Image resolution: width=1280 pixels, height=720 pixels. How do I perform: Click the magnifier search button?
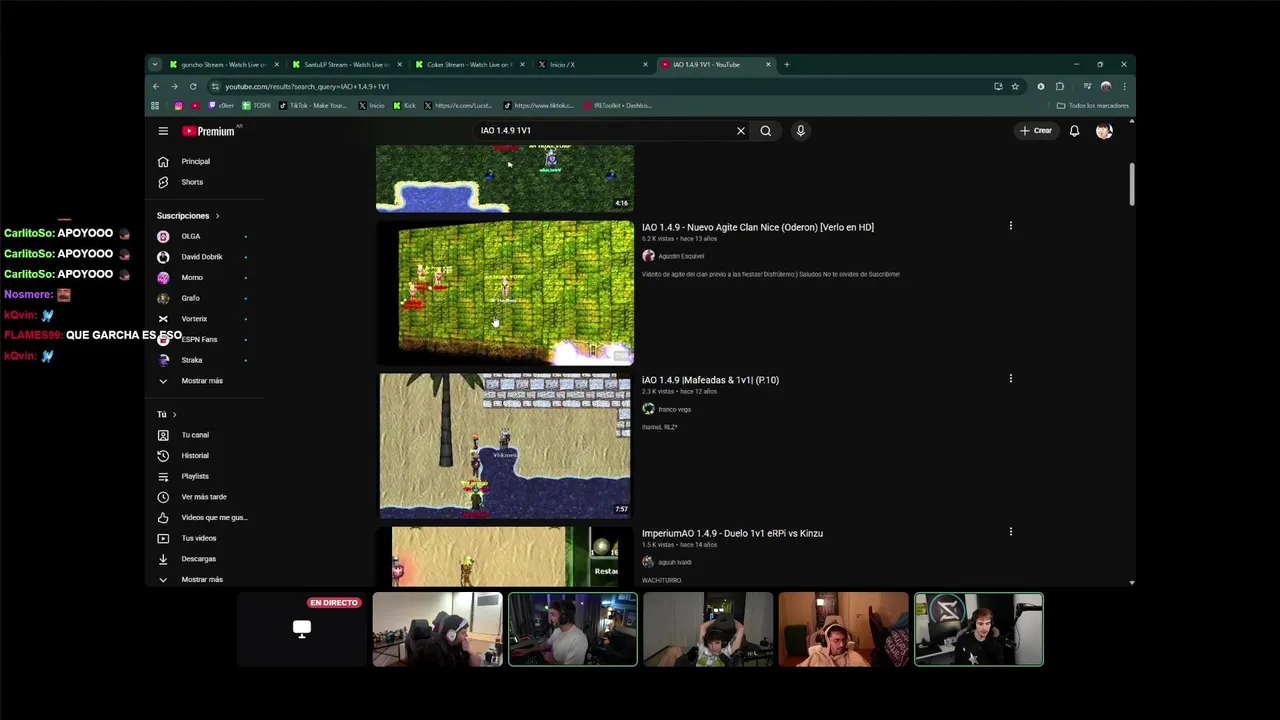[x=766, y=131]
